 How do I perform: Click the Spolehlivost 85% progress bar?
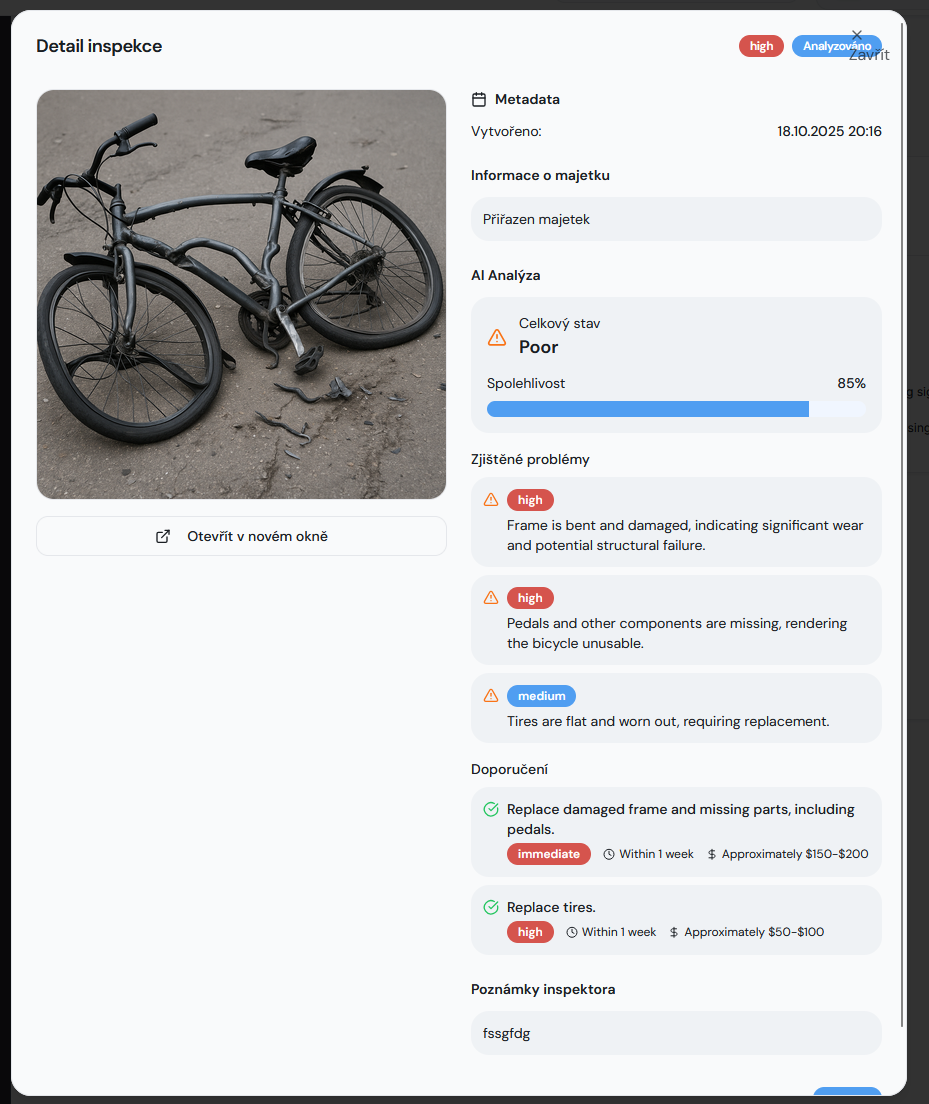676,409
